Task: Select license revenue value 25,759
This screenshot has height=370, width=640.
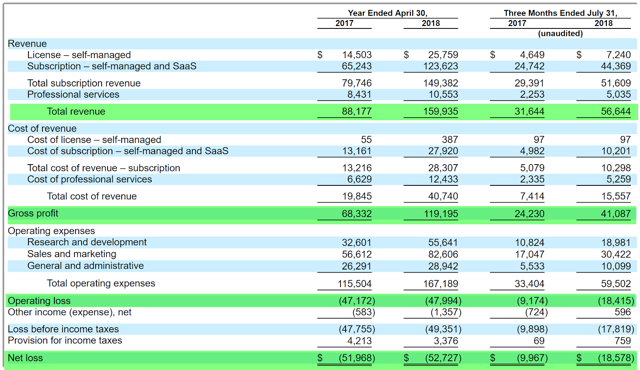Action: point(443,55)
